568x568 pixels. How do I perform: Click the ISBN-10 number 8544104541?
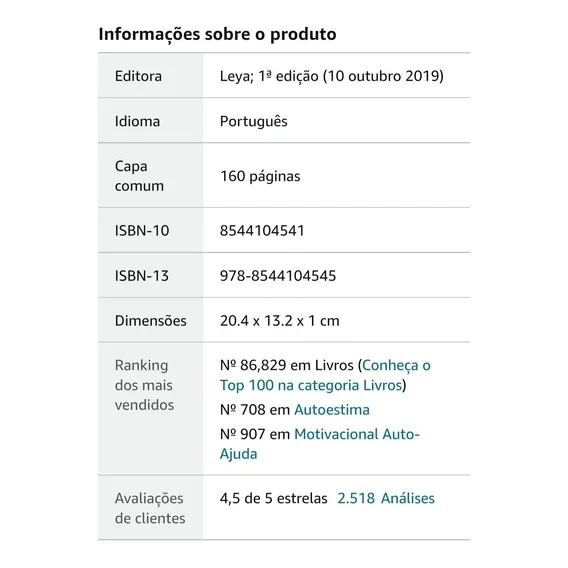coord(262,230)
